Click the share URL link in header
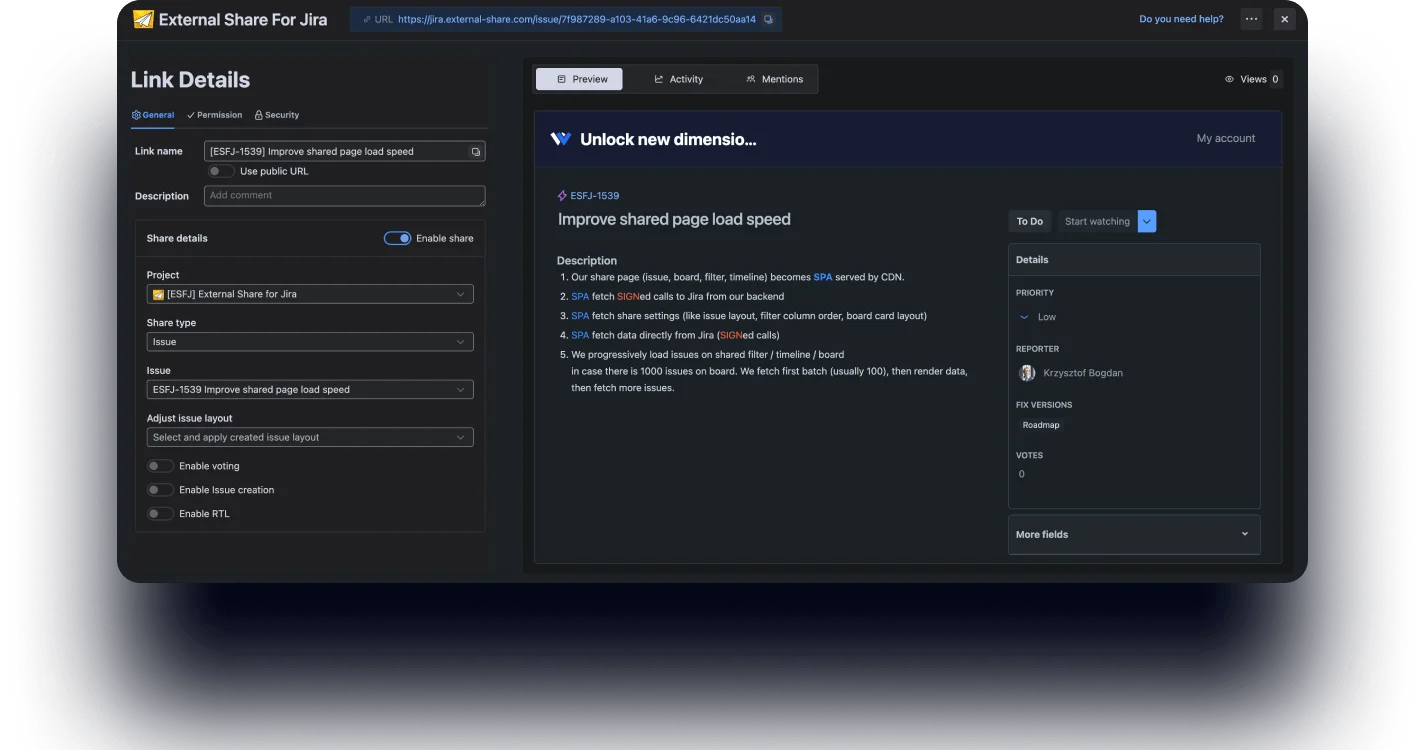 tap(577, 19)
